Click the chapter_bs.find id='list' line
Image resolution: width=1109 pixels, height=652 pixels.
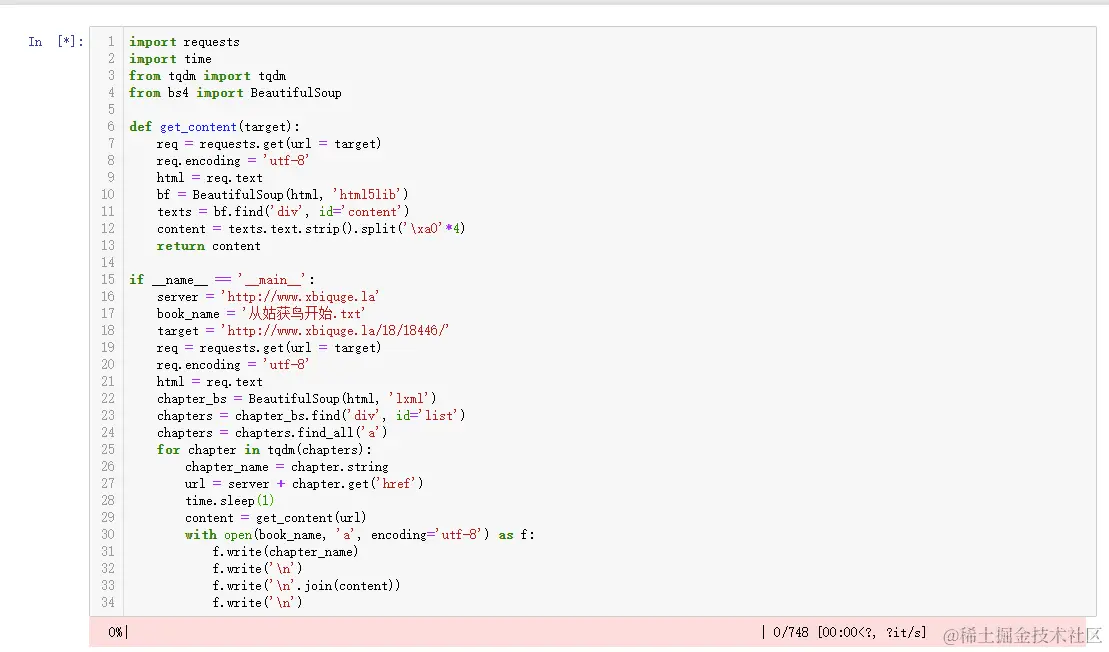[311, 415]
